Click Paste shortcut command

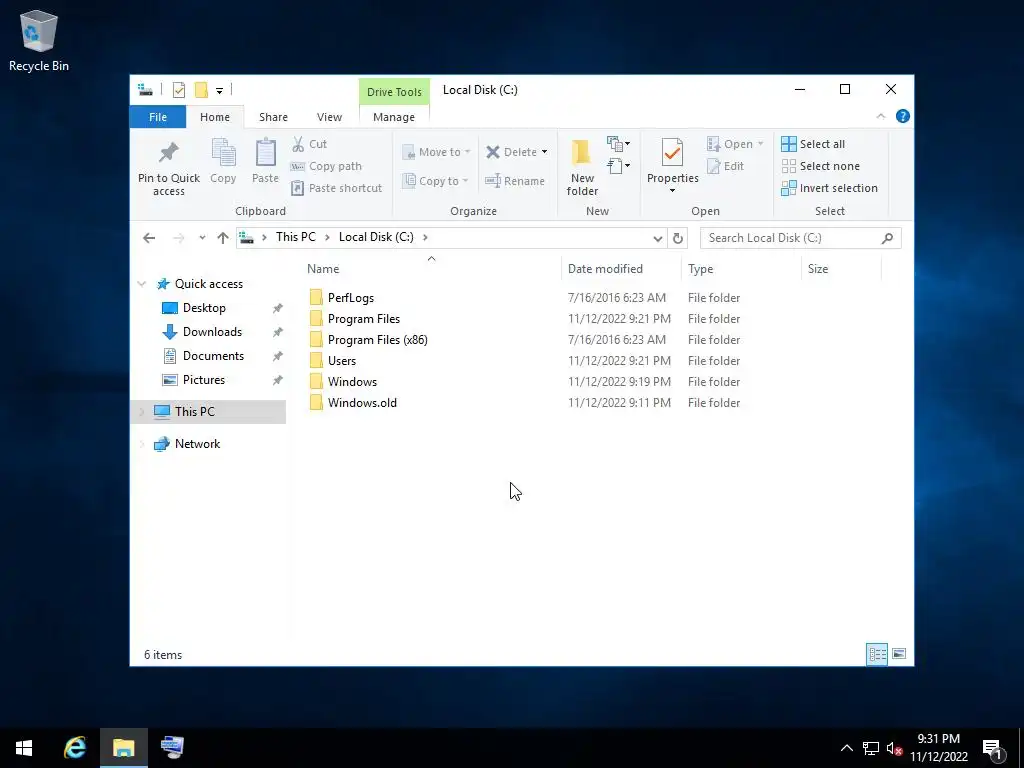point(336,188)
